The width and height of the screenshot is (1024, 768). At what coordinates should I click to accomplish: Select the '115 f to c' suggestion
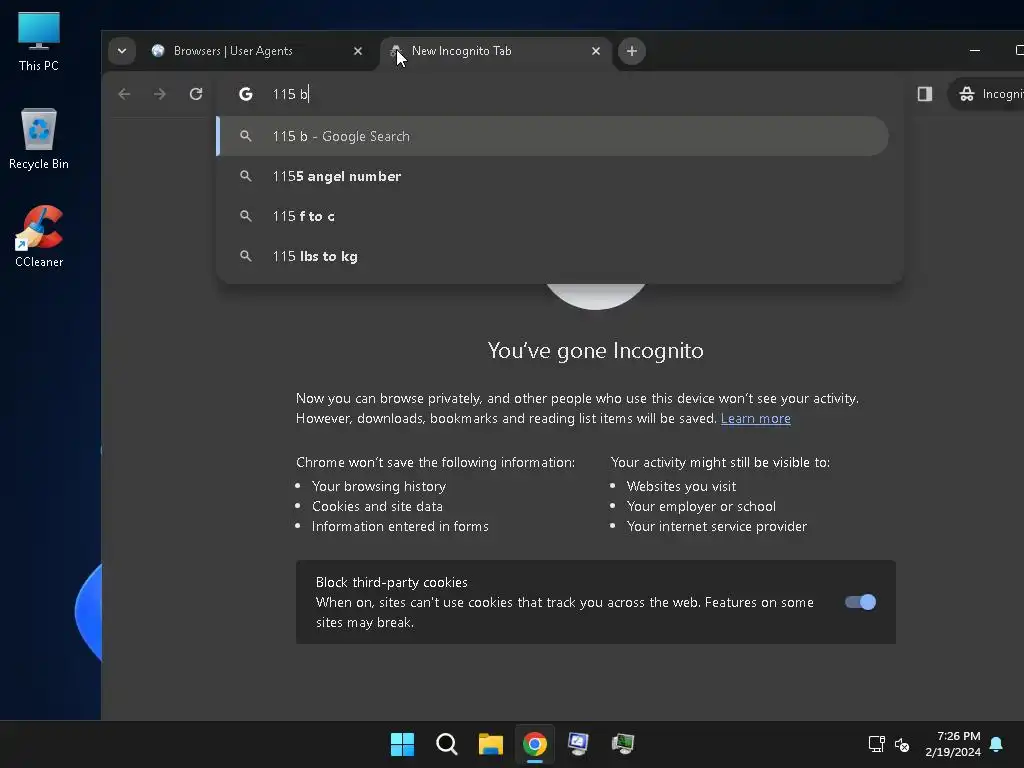pos(552,216)
